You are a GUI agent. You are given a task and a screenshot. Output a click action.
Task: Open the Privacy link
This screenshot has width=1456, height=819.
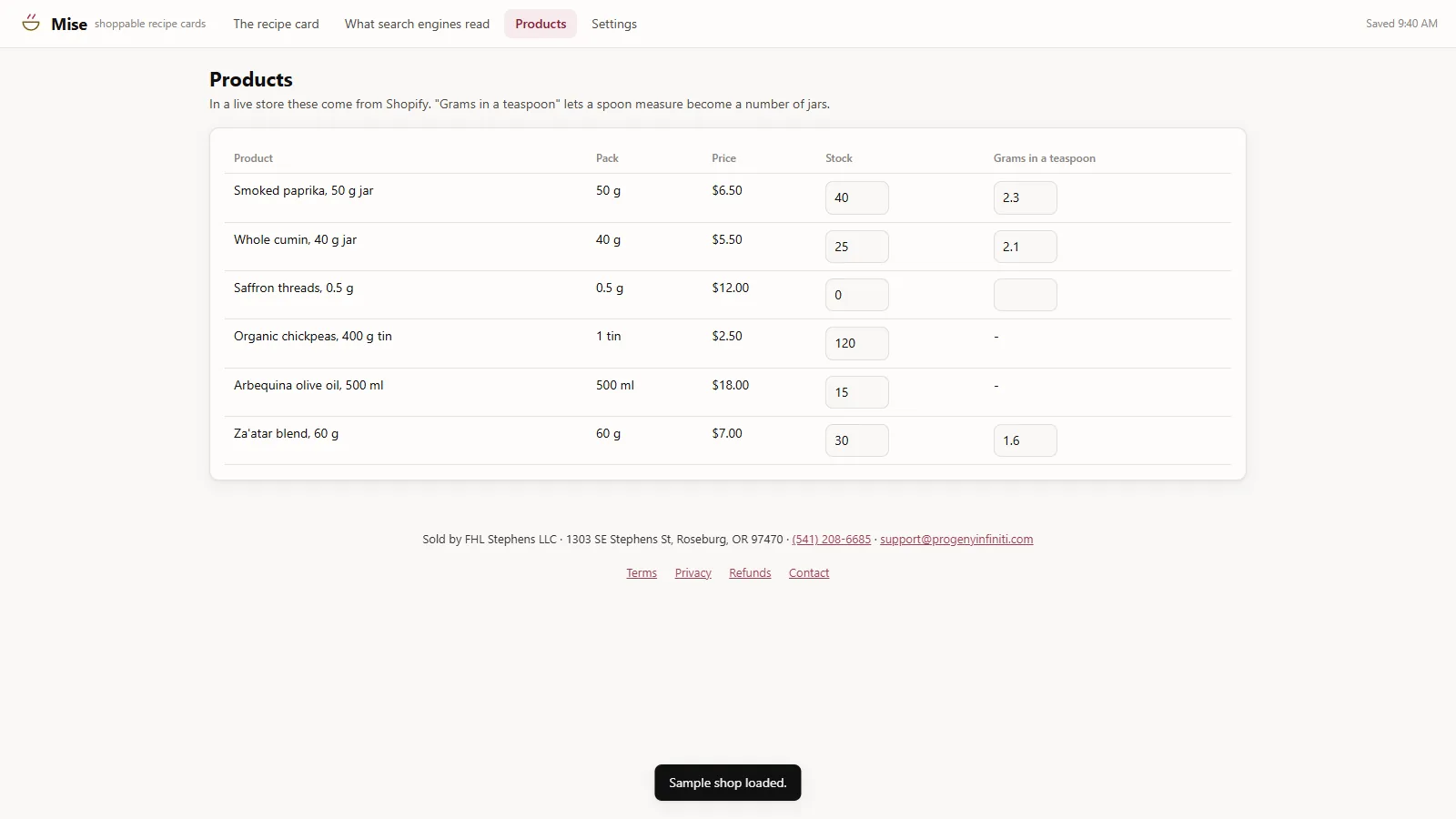point(693,572)
